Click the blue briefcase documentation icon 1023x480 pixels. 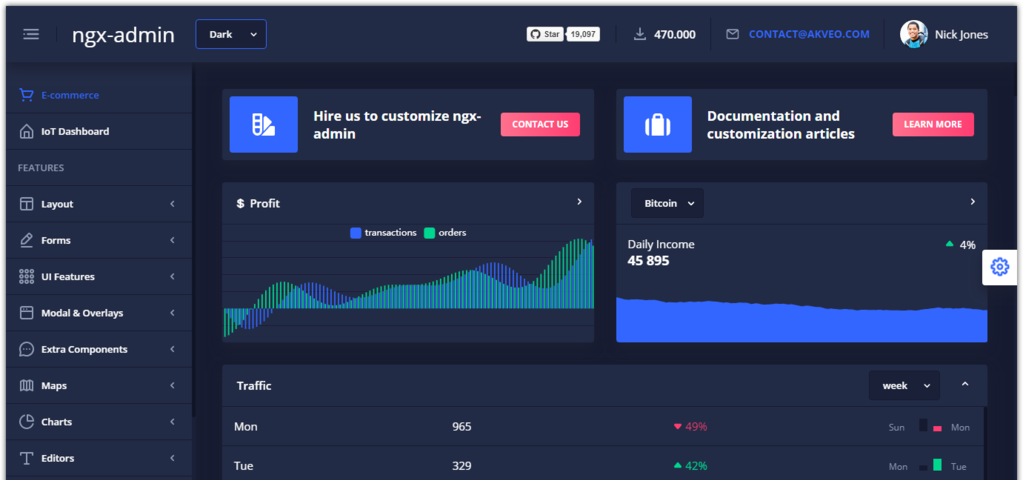[658, 125]
